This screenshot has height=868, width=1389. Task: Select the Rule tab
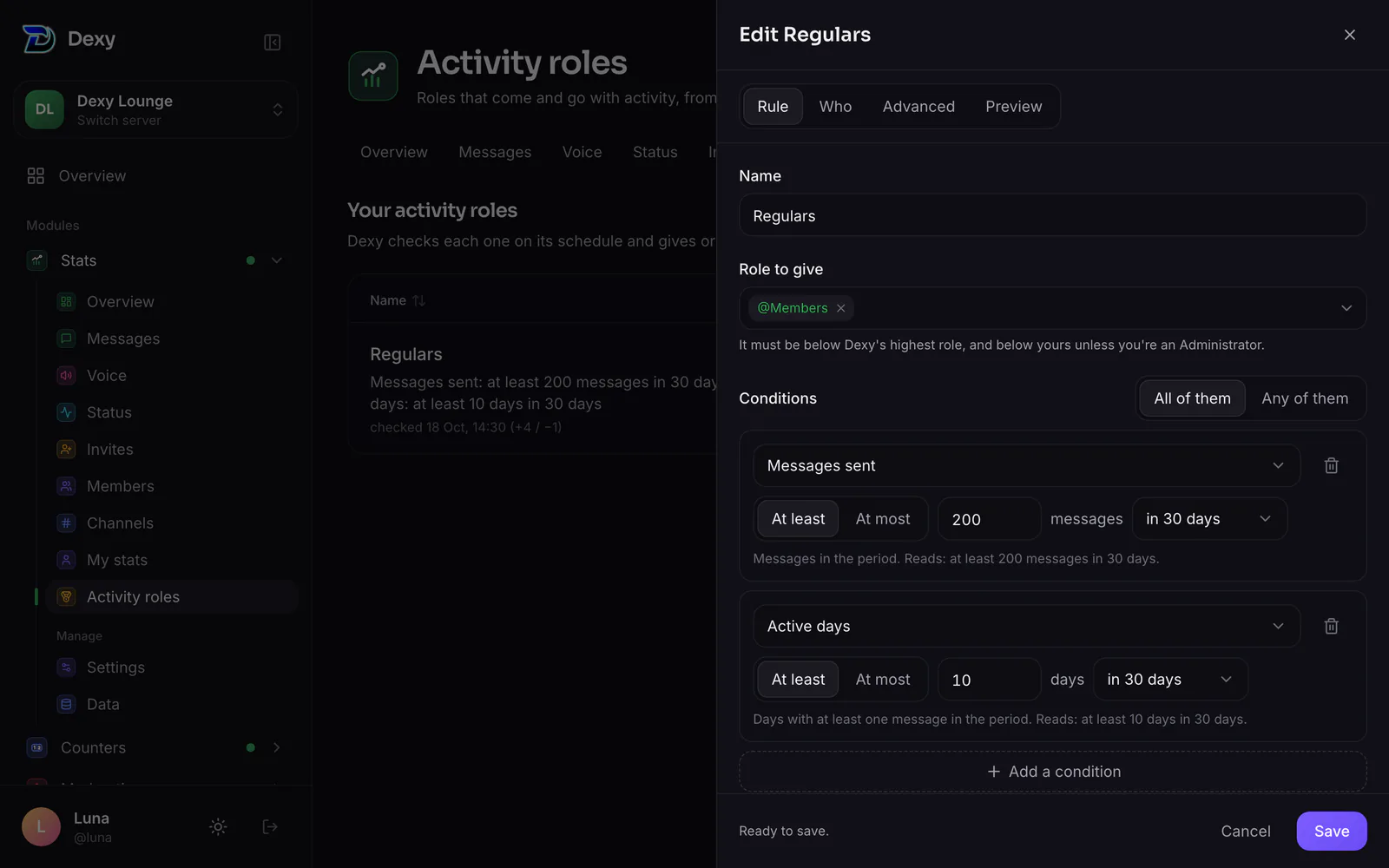(x=773, y=107)
